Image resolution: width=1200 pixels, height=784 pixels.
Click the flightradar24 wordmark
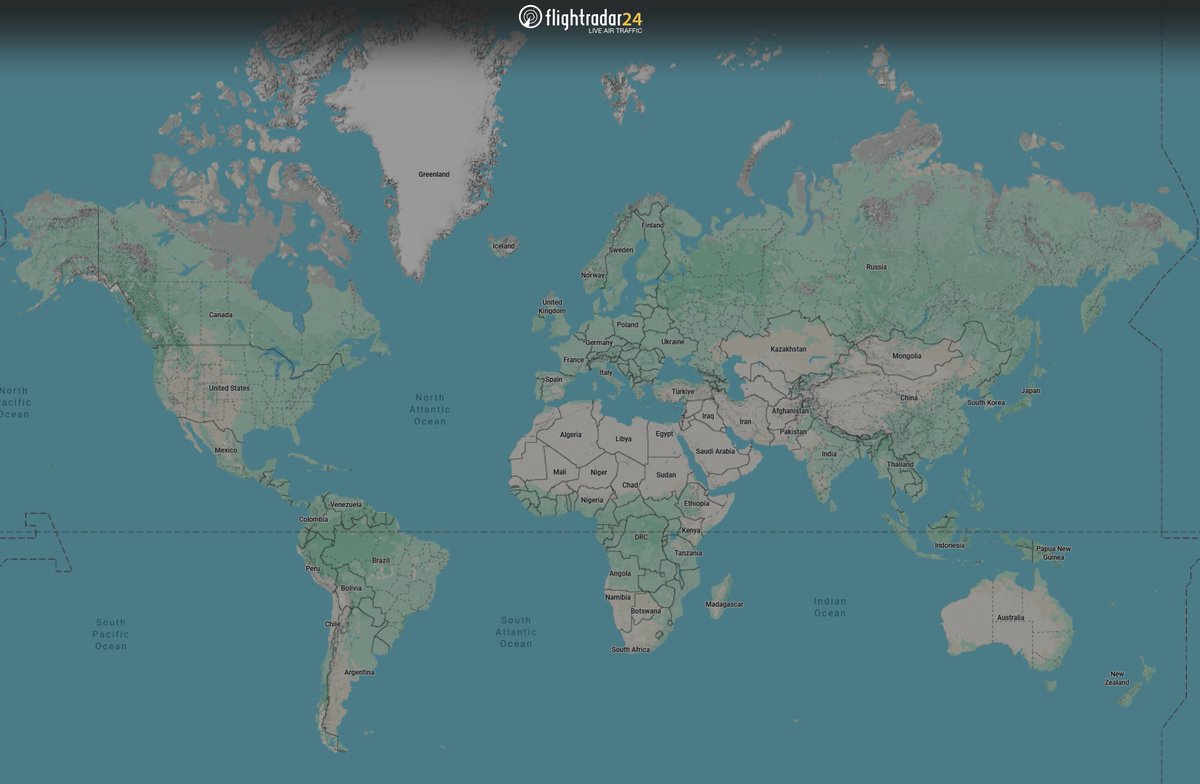pos(595,16)
